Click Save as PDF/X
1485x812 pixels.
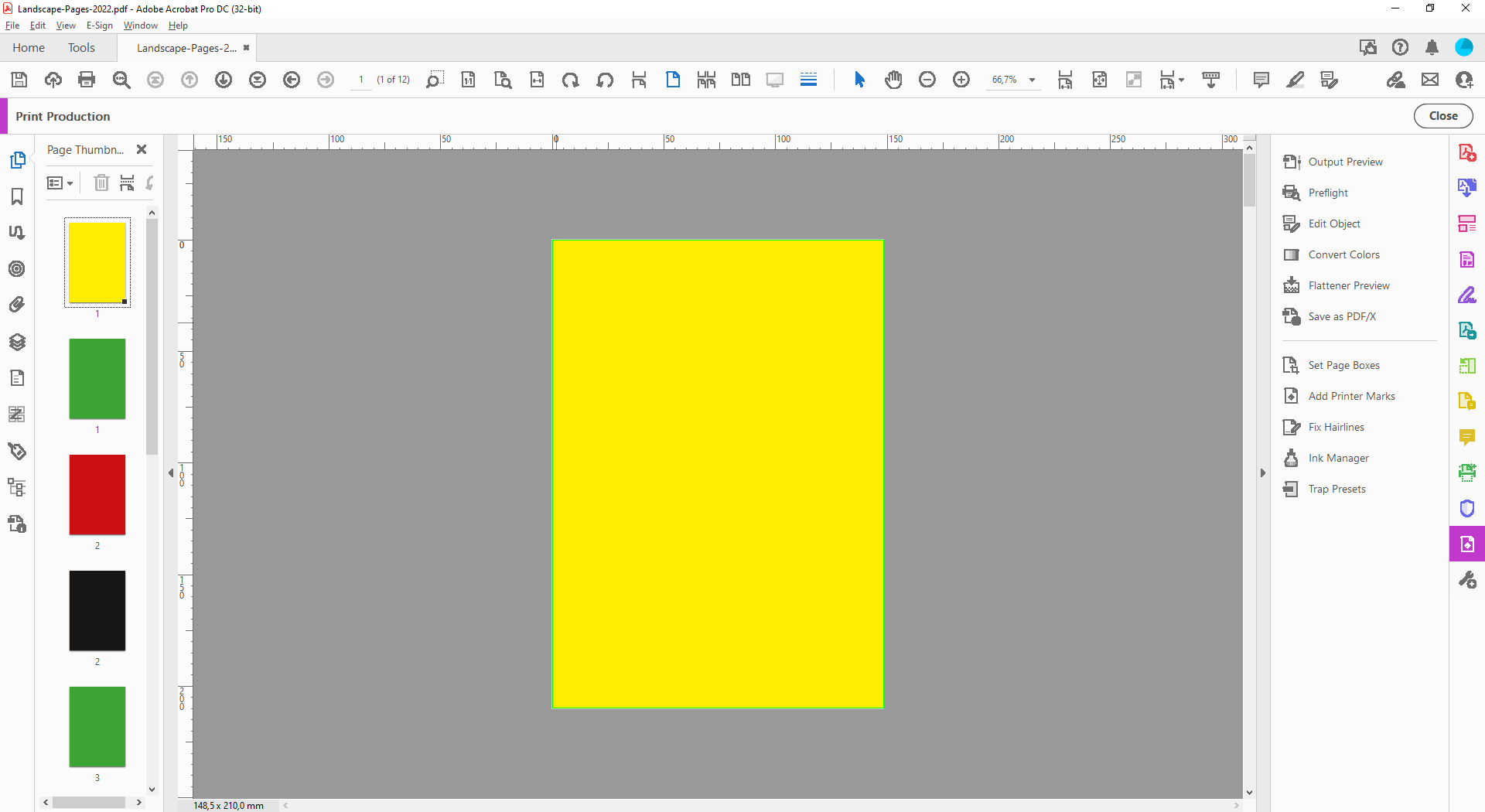(1341, 316)
